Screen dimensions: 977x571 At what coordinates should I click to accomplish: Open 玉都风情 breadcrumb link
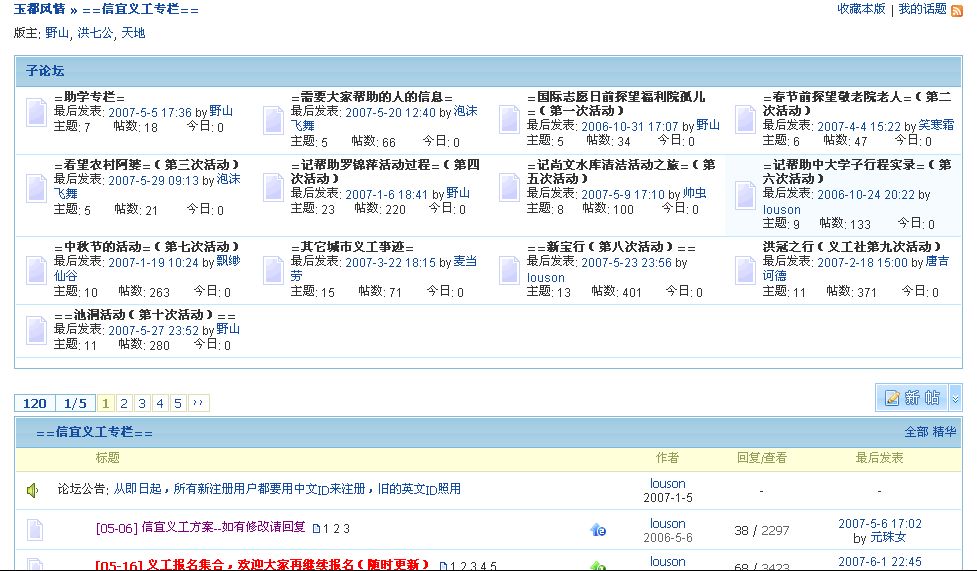[x=39, y=9]
